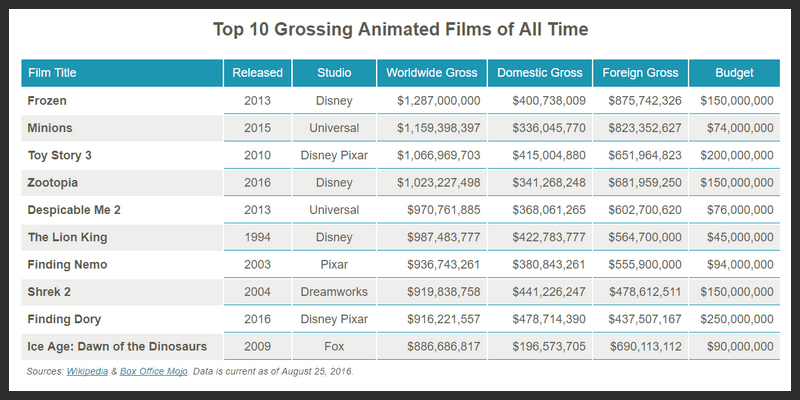Select the Toy Story 3 title cell

60,156
